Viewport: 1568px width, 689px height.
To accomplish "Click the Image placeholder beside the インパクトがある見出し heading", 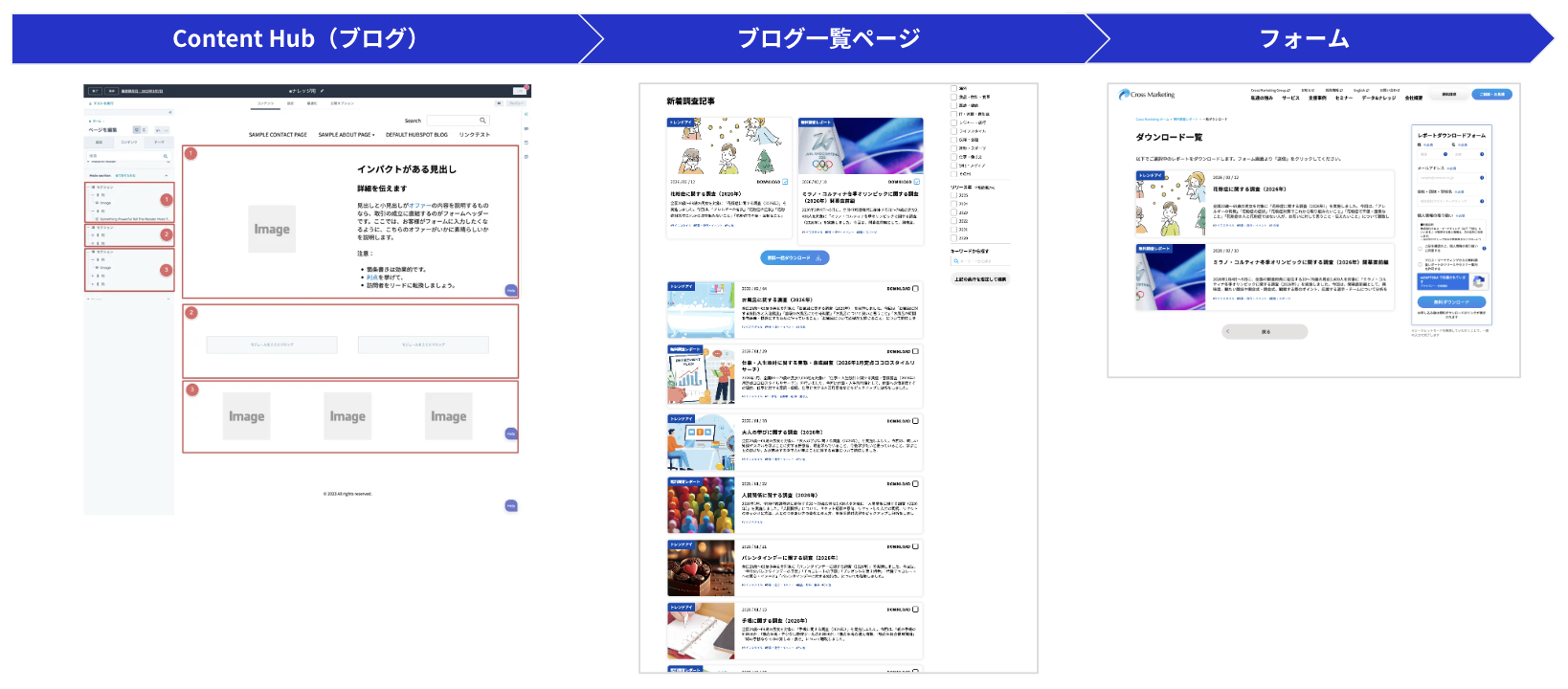I will tap(272, 230).
